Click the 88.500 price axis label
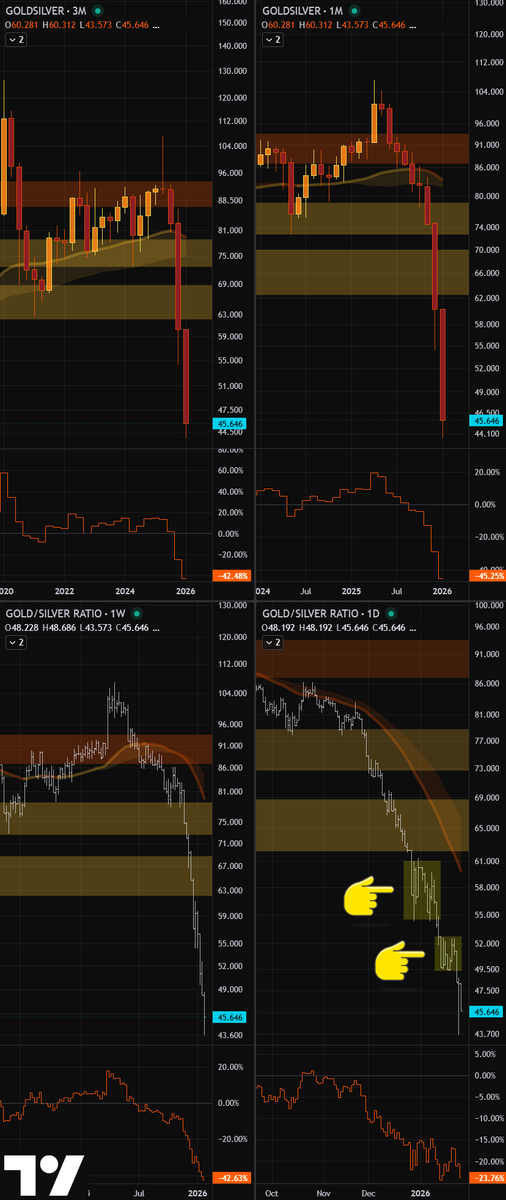506x1200 pixels. [230, 200]
